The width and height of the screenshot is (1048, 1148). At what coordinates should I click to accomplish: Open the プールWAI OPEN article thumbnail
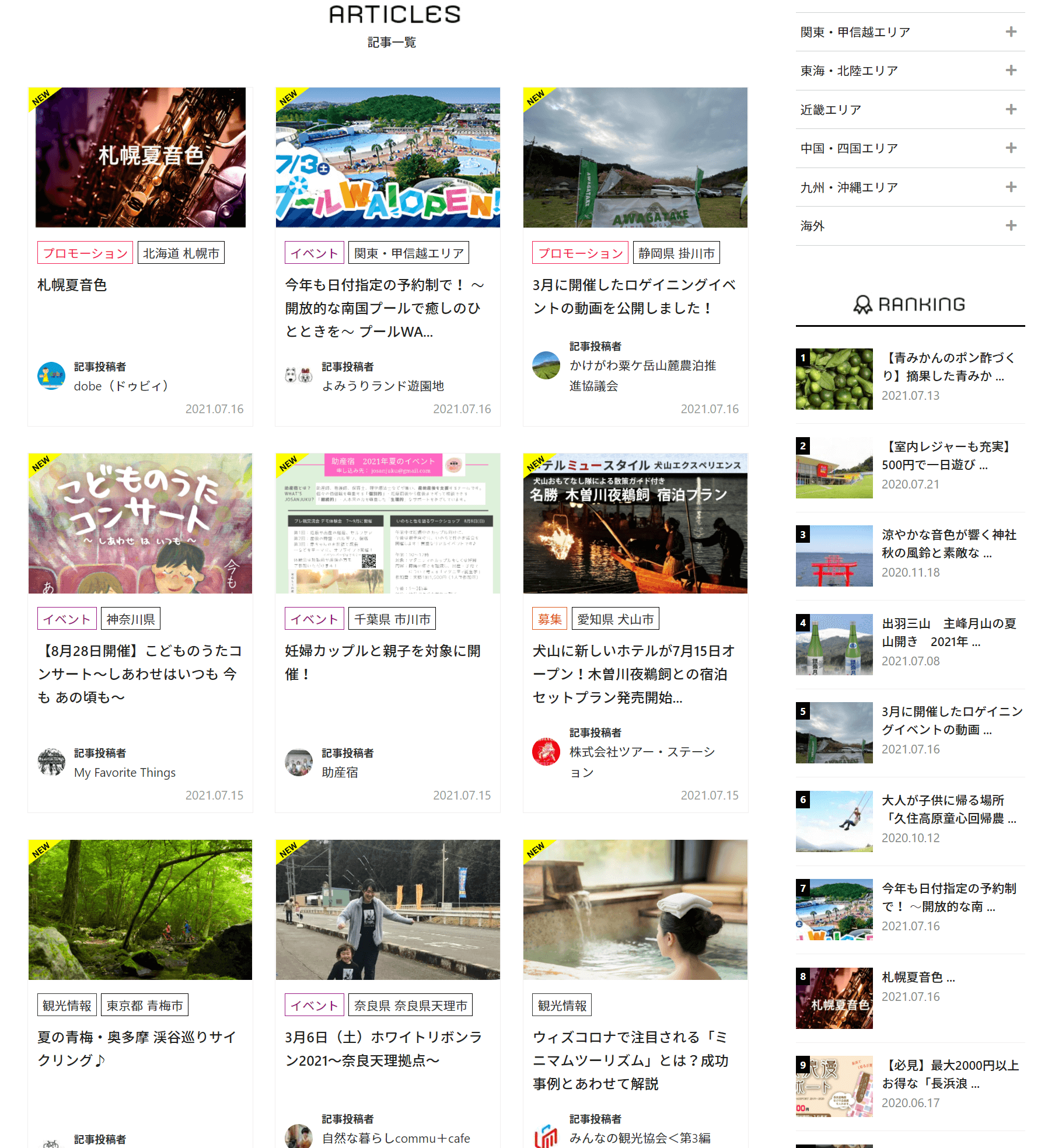click(387, 158)
